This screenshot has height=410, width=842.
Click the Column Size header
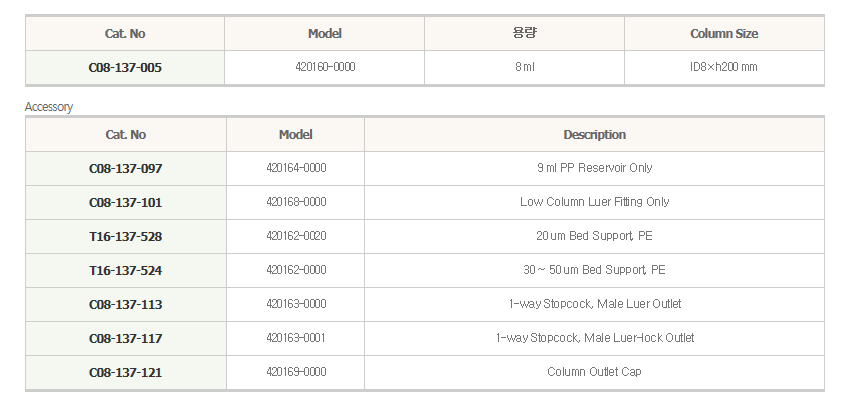point(724,33)
